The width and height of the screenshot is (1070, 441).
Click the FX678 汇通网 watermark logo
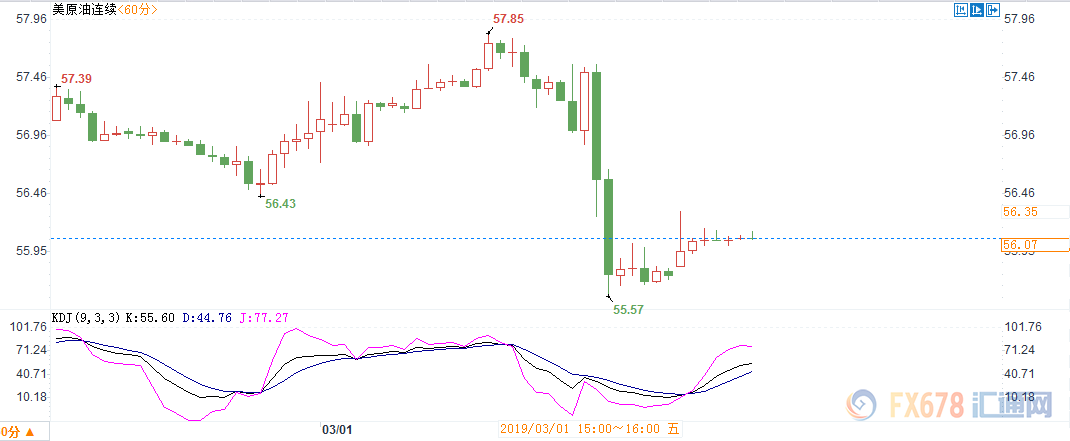click(949, 407)
